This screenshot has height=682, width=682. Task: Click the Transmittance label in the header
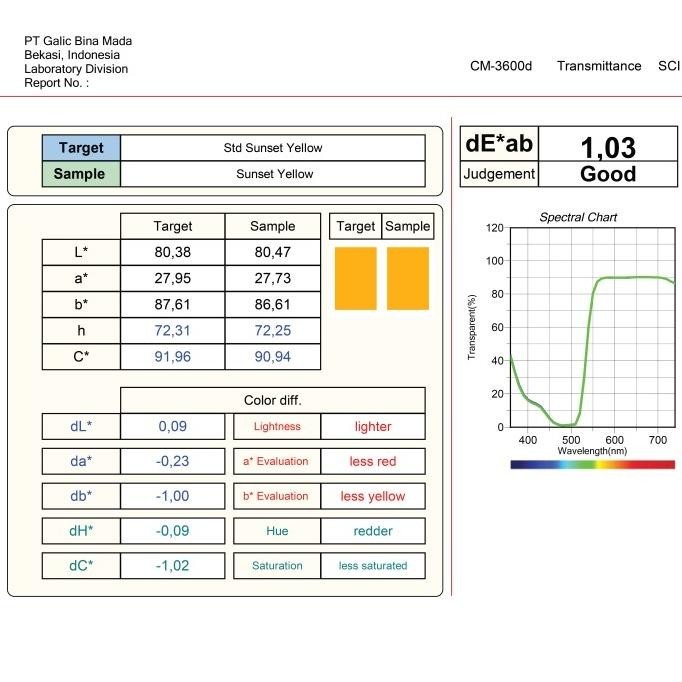pos(599,66)
